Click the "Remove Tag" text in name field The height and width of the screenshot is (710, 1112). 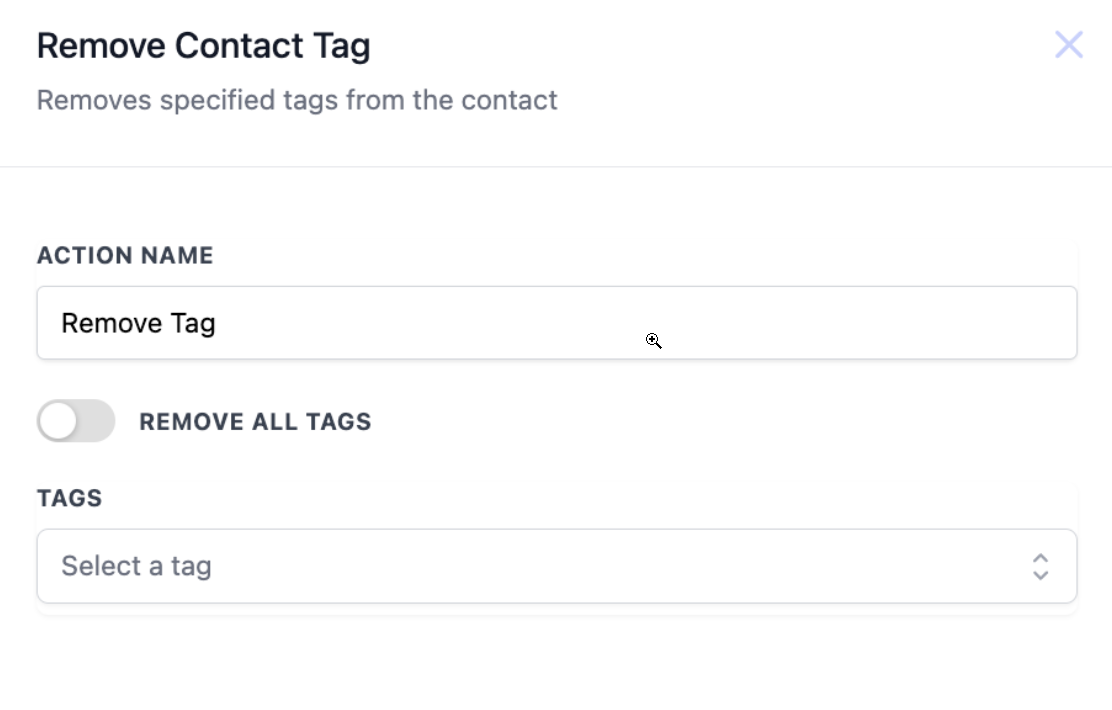138,323
